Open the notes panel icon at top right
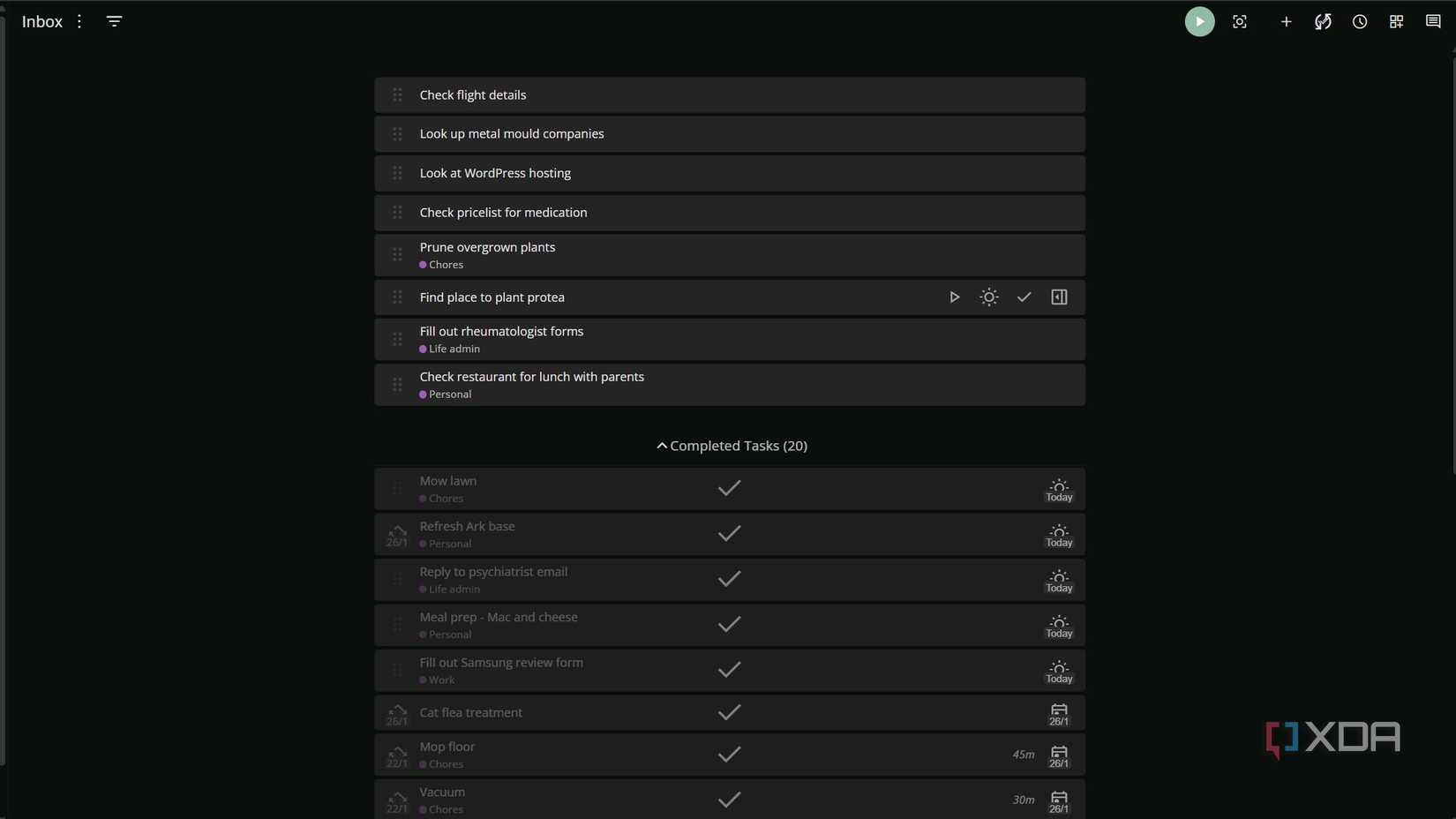The width and height of the screenshot is (1456, 819). (x=1433, y=22)
